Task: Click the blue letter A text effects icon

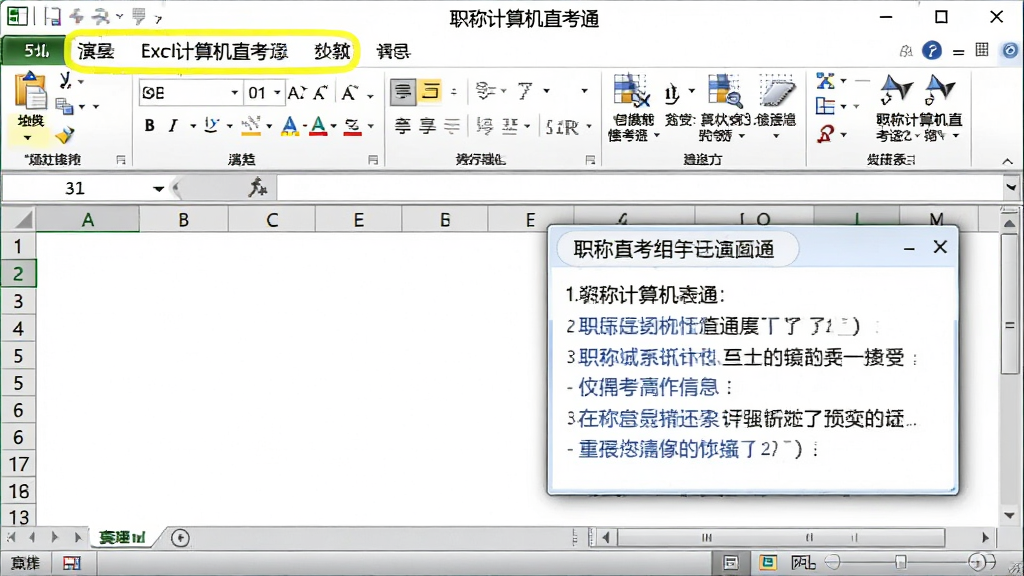Action: tap(289, 125)
